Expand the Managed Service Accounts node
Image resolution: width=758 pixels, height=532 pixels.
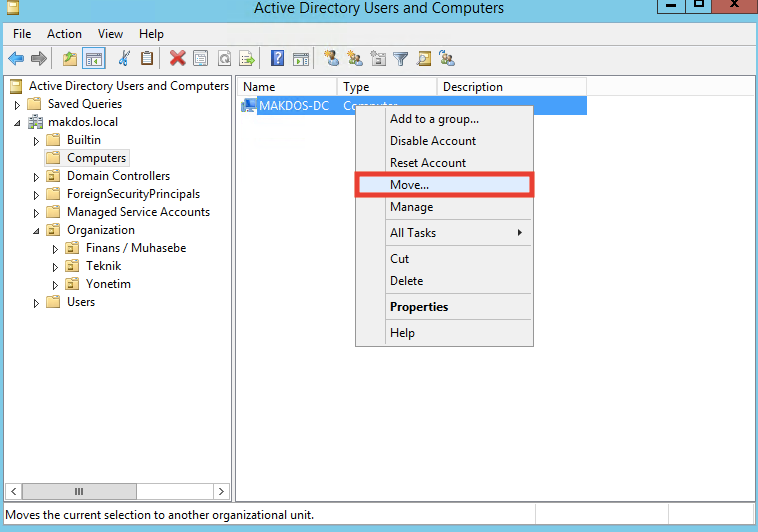(x=36, y=213)
